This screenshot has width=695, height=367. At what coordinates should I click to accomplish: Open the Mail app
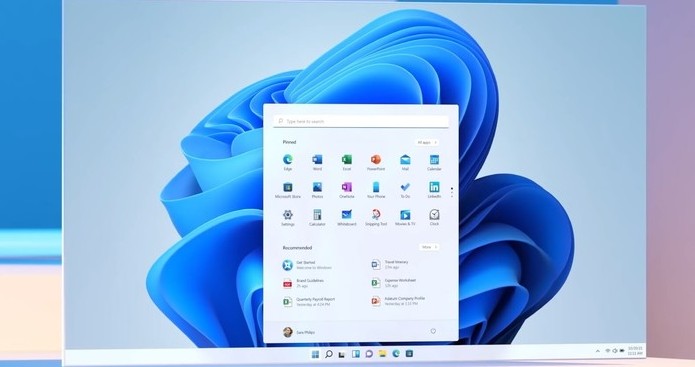click(x=405, y=162)
